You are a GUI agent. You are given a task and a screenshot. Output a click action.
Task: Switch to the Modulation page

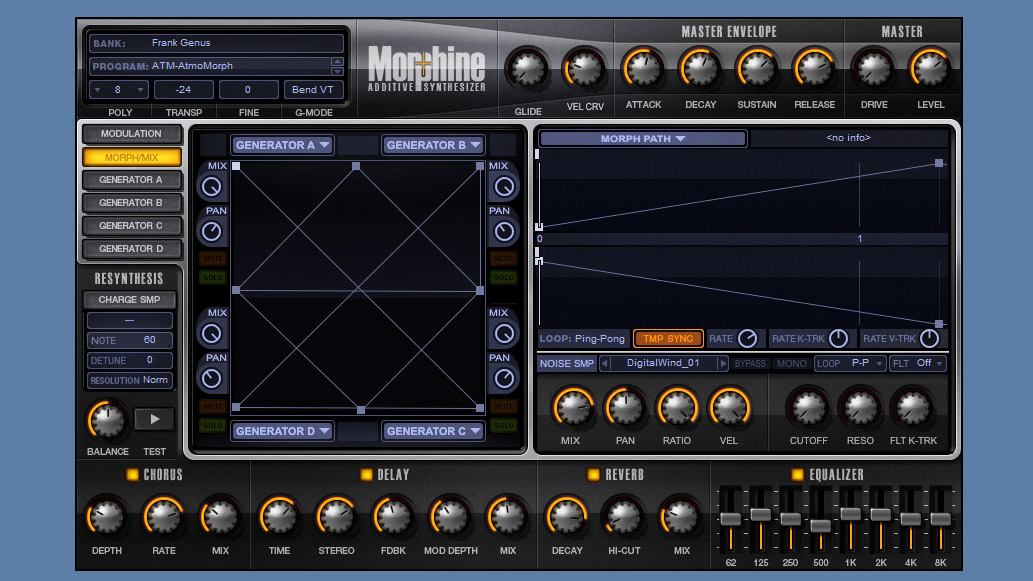pos(131,134)
